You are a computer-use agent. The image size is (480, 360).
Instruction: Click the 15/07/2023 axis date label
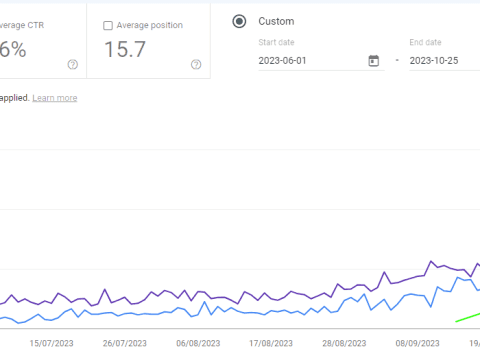(51, 343)
